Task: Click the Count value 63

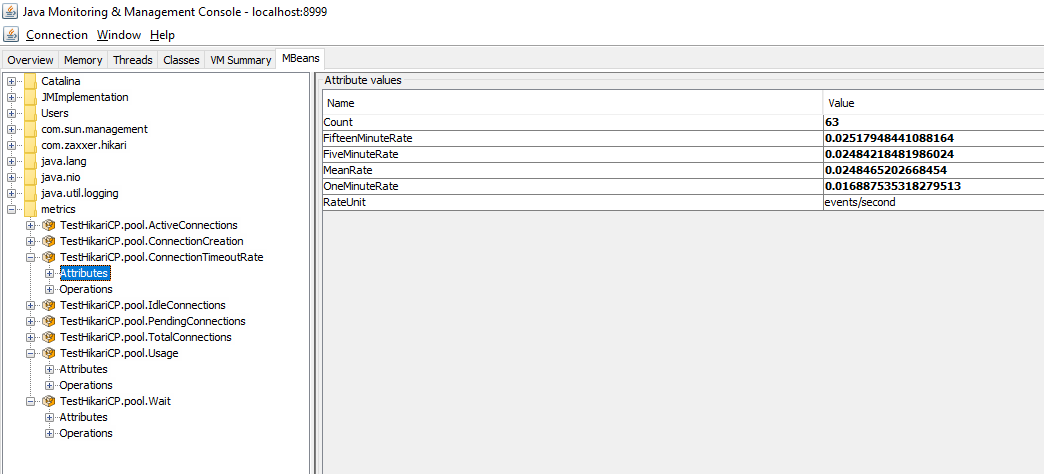Action: [x=832, y=122]
